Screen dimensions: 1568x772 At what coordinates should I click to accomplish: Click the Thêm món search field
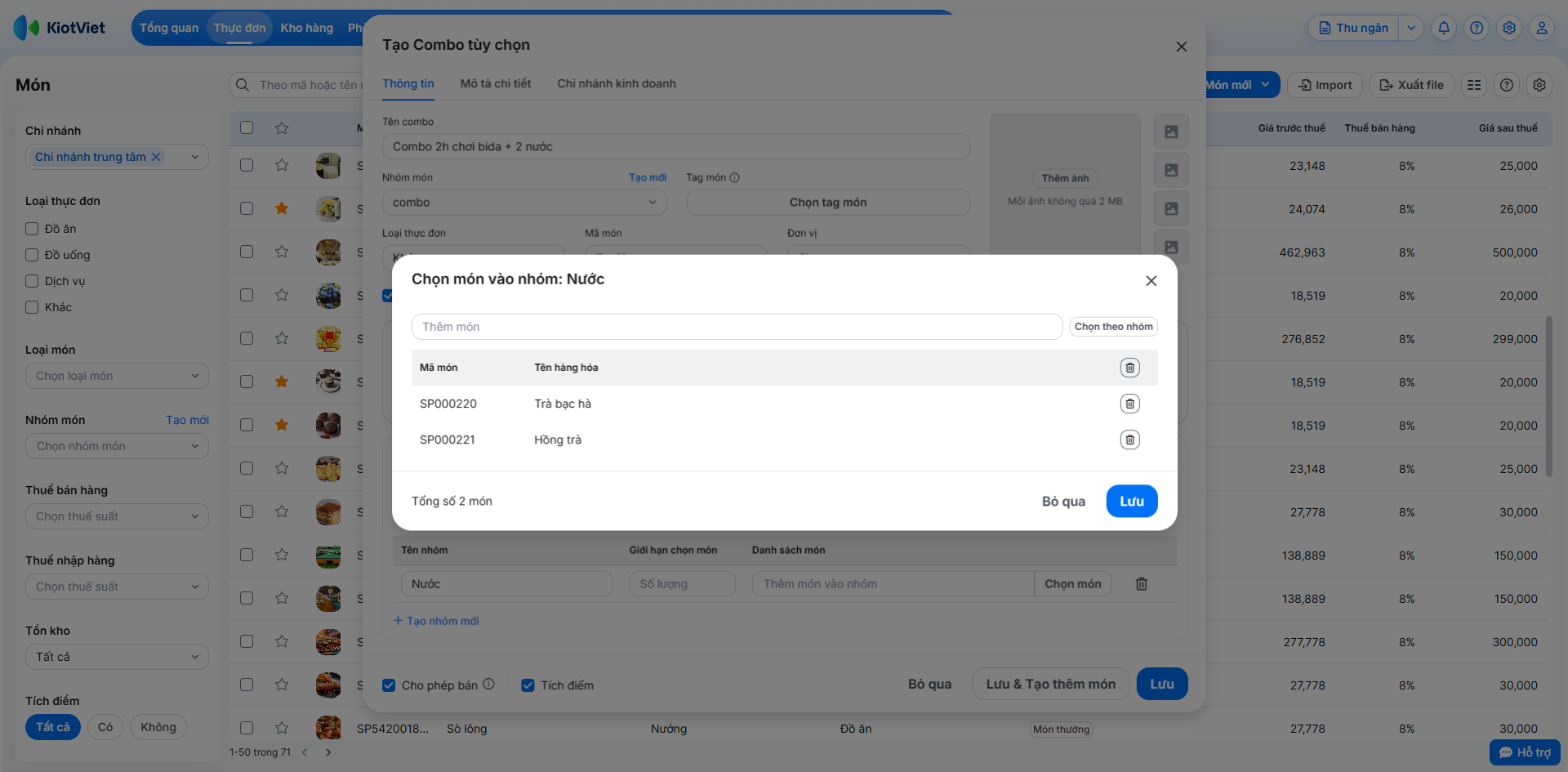[x=736, y=327]
